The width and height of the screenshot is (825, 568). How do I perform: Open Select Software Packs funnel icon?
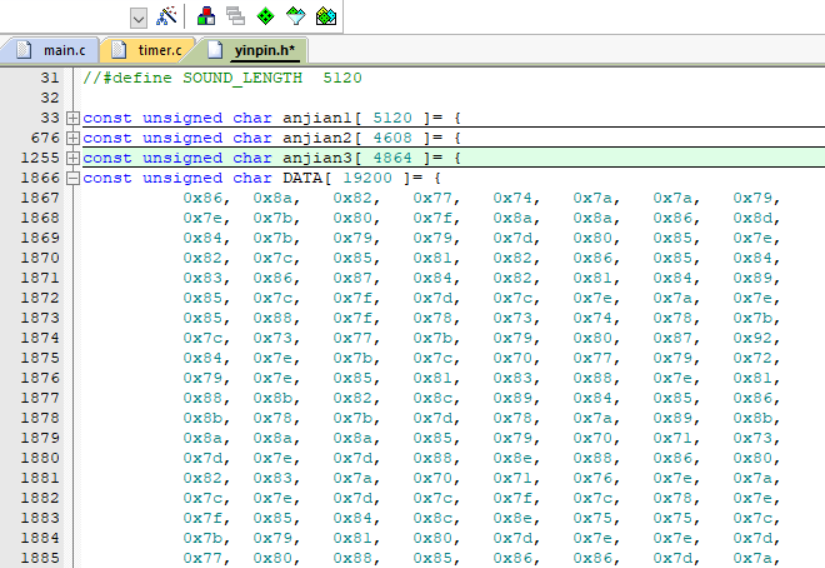296,16
